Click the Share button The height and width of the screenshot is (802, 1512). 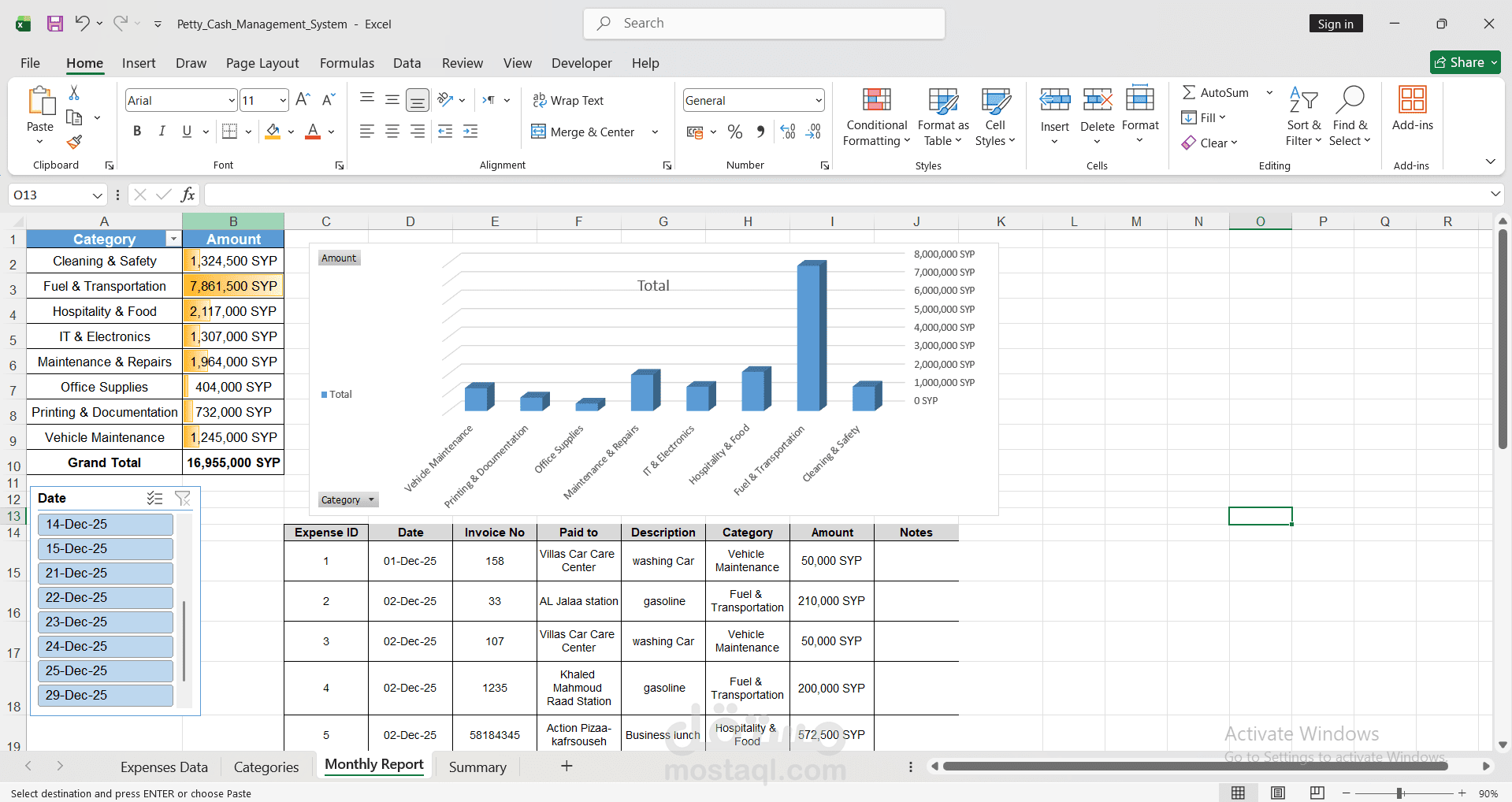(x=1464, y=62)
